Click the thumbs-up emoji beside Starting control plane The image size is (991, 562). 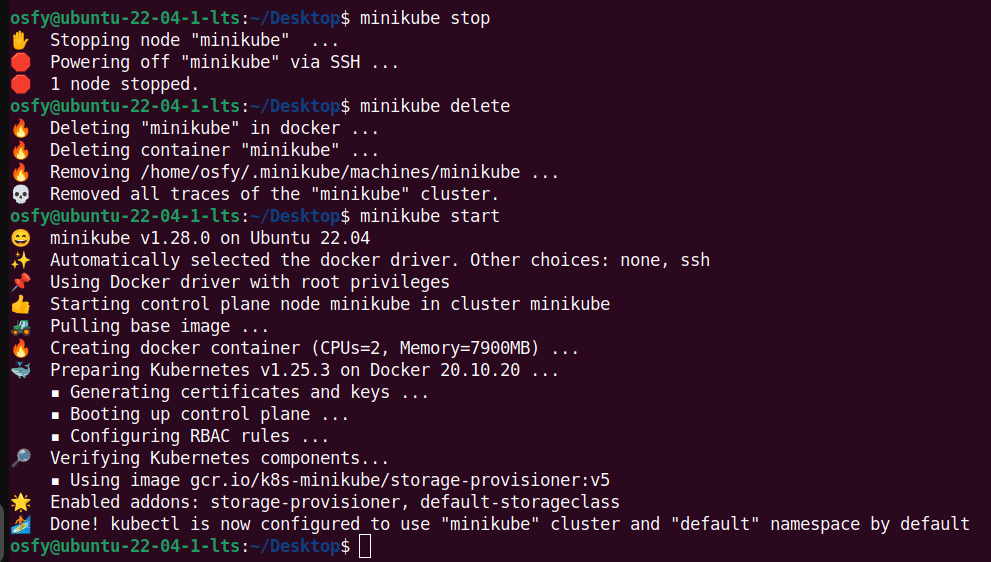tap(20, 304)
